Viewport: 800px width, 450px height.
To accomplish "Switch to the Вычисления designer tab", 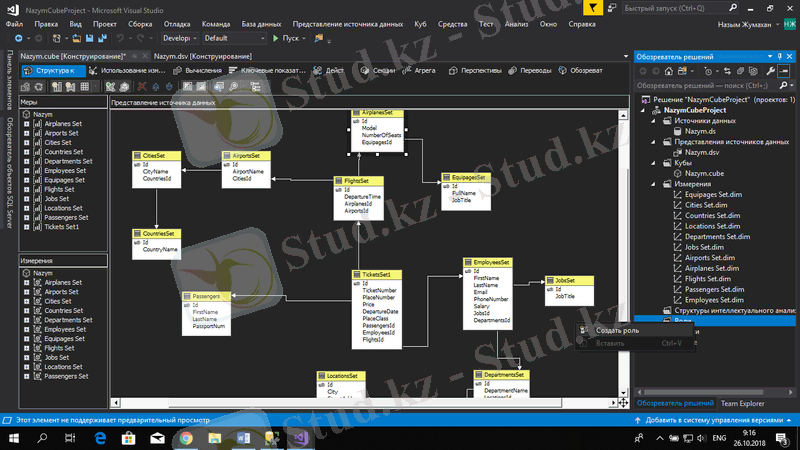I will (198, 70).
